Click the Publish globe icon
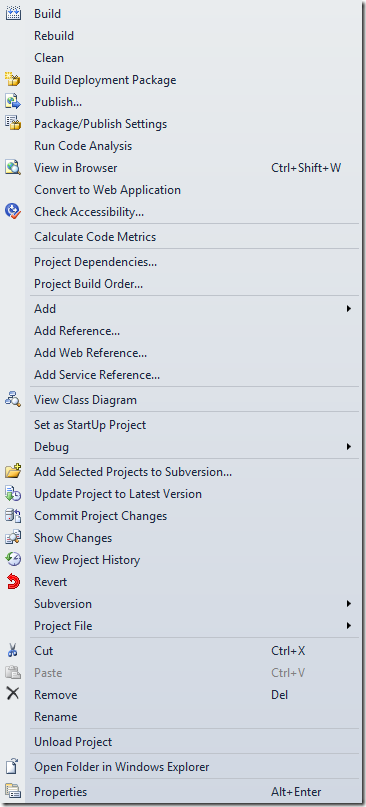Viewport: 366px width, 807px height. click(13, 102)
